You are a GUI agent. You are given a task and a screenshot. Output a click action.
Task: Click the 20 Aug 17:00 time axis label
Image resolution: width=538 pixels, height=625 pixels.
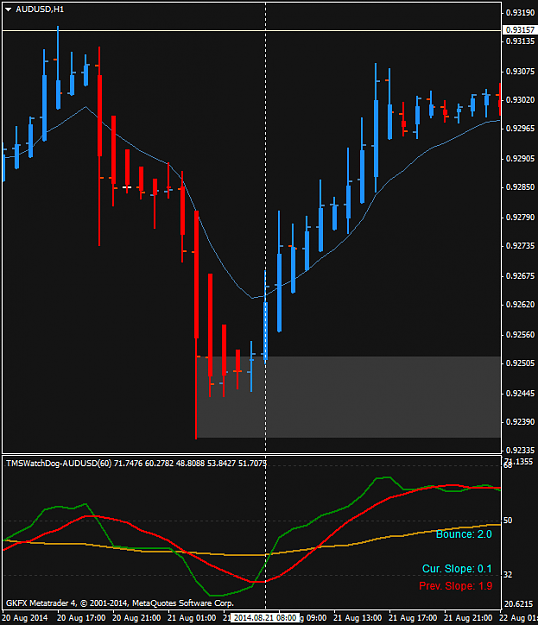[81, 618]
